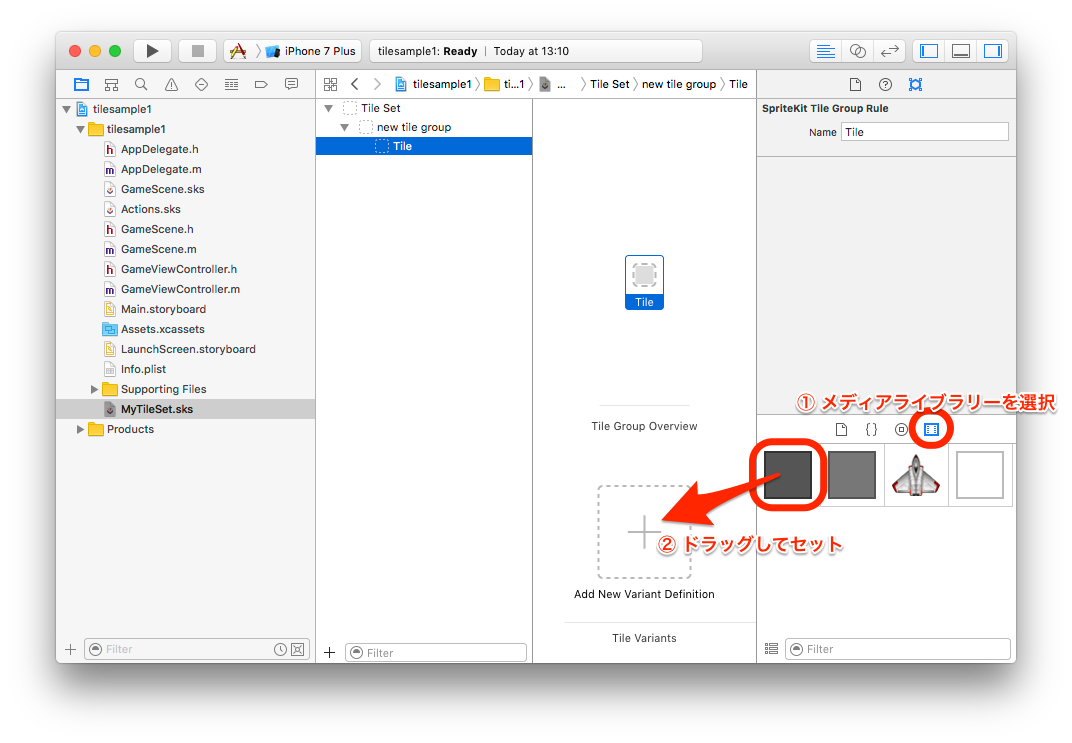Select the Media library icon
Viewport: 1072px width, 743px height.
coord(932,429)
